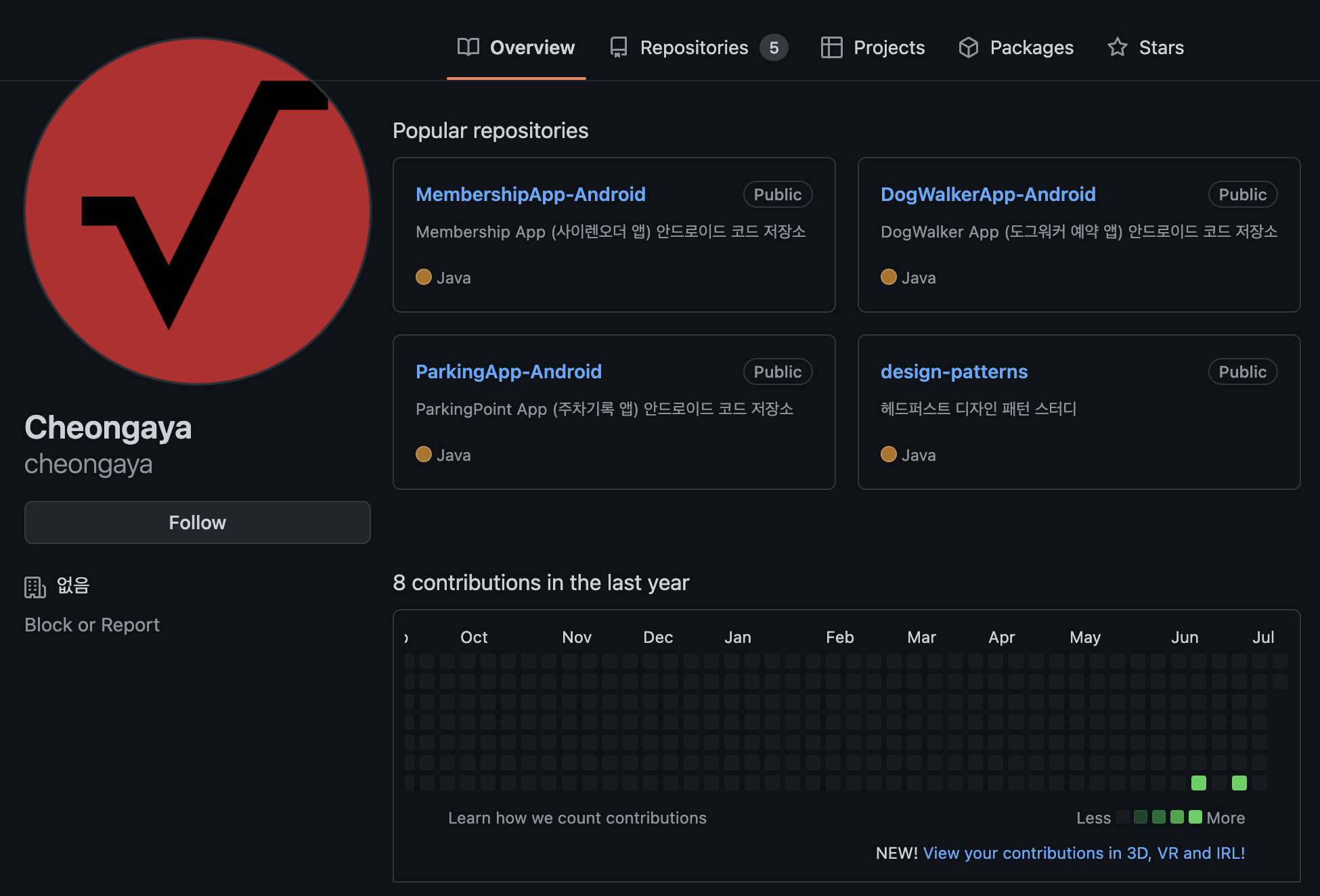1320x896 pixels.
Task: Open the Stars tab
Action: pyautogui.click(x=1145, y=47)
